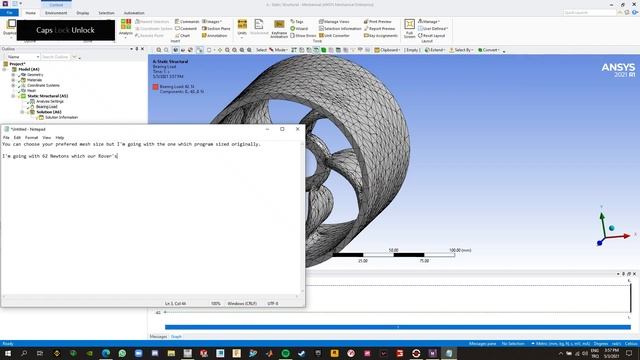
Task: Switch to Graph tab at bottom
Action: (x=176, y=337)
